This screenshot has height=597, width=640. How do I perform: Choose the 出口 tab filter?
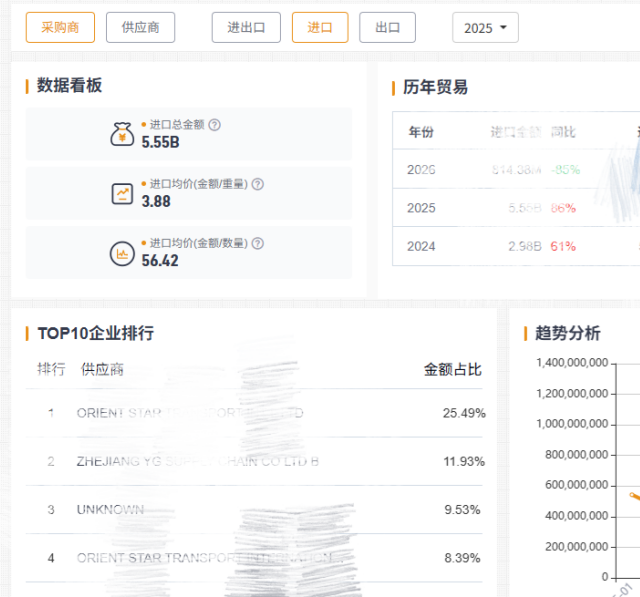pyautogui.click(x=387, y=28)
